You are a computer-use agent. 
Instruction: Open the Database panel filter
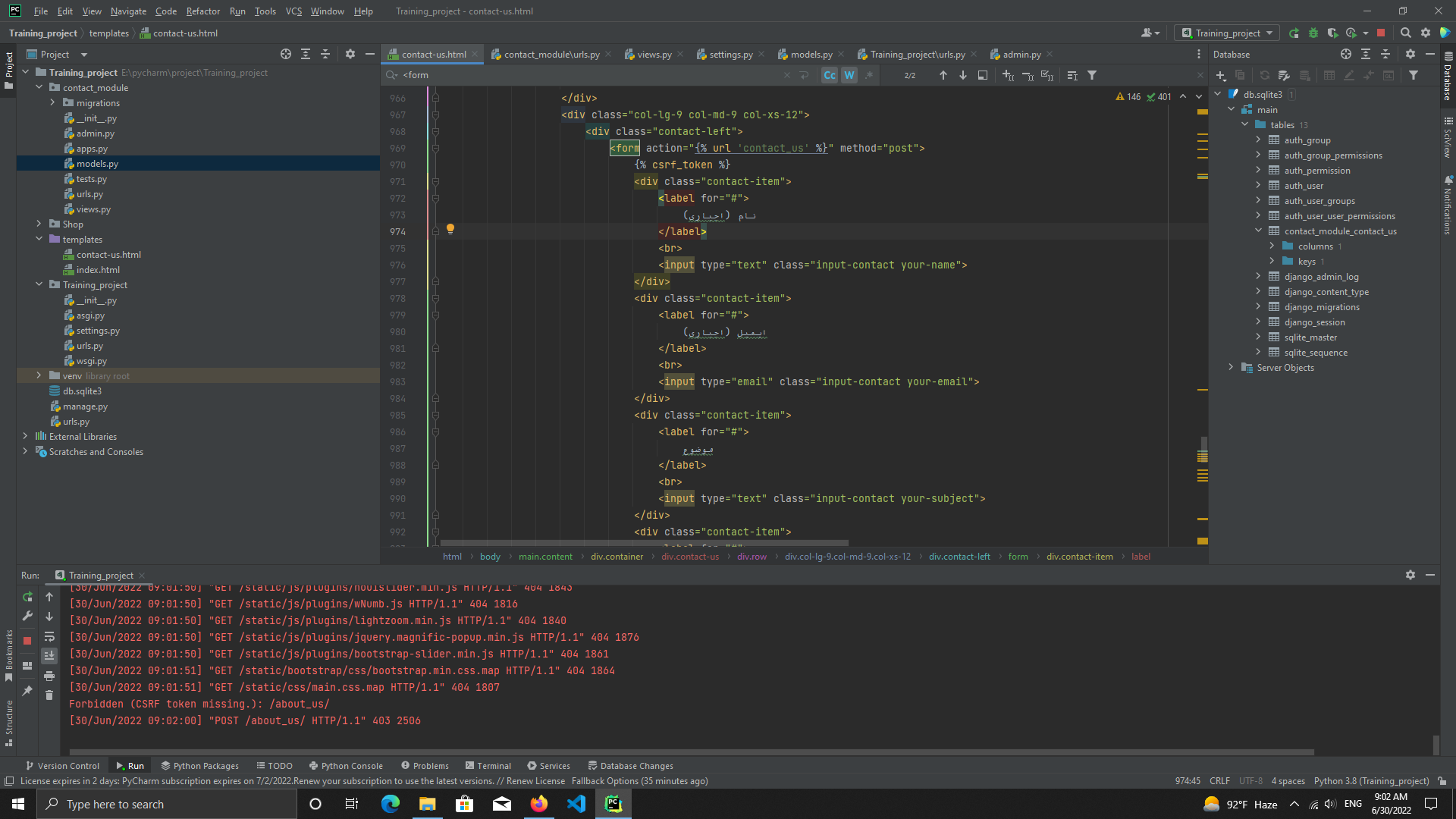(x=1414, y=75)
